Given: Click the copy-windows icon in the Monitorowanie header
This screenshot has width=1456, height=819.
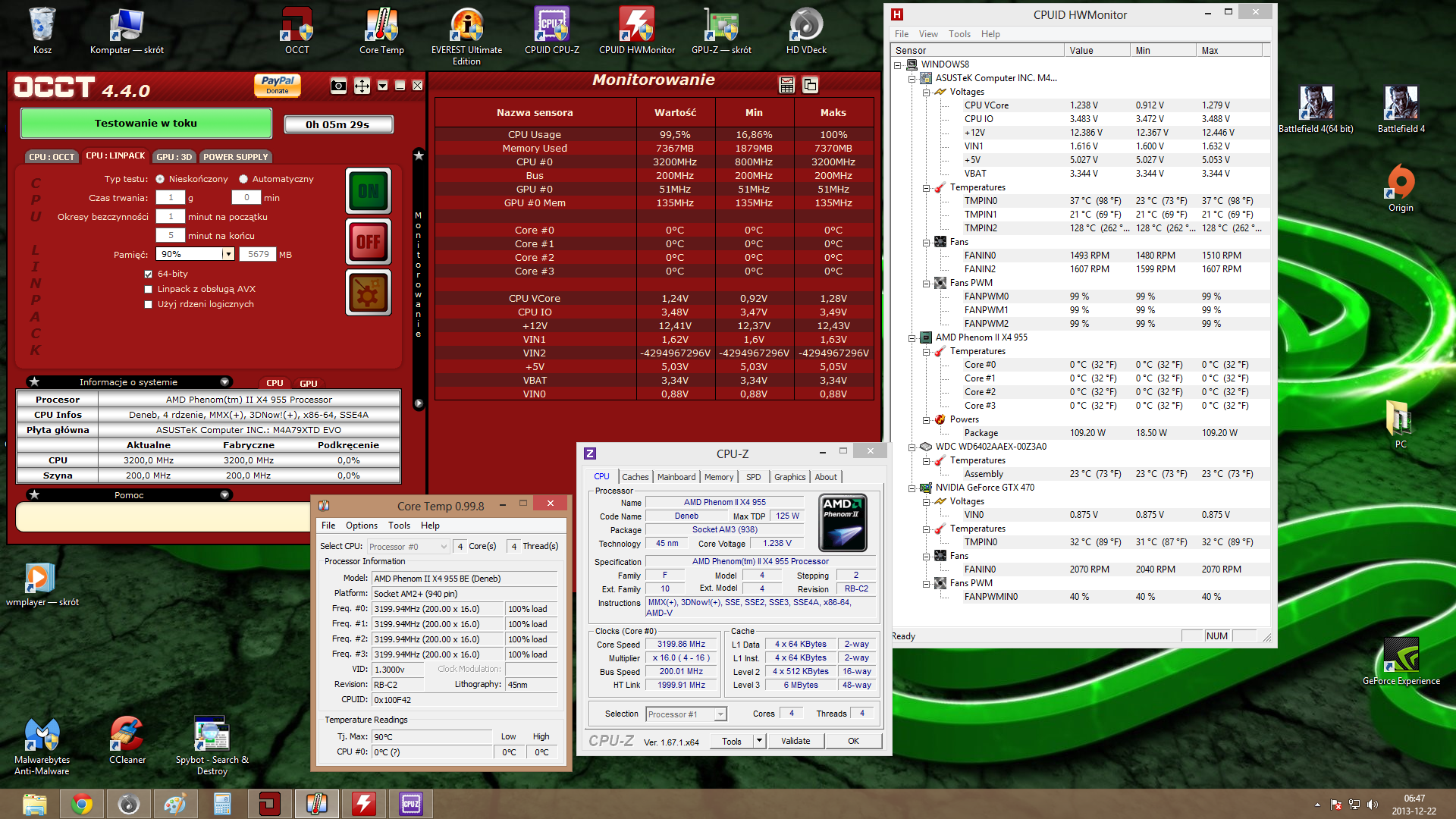Looking at the screenshot, I should click(810, 85).
